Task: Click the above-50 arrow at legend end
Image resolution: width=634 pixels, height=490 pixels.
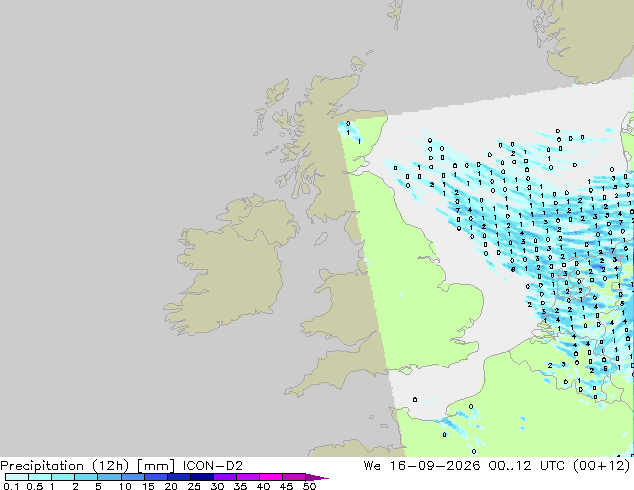Action: tap(317, 477)
